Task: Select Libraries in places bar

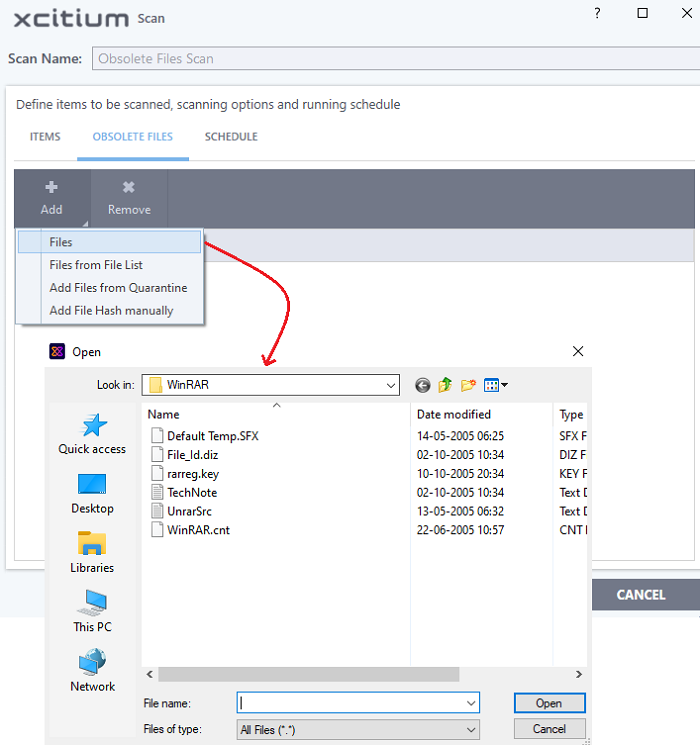Action: 92,553
